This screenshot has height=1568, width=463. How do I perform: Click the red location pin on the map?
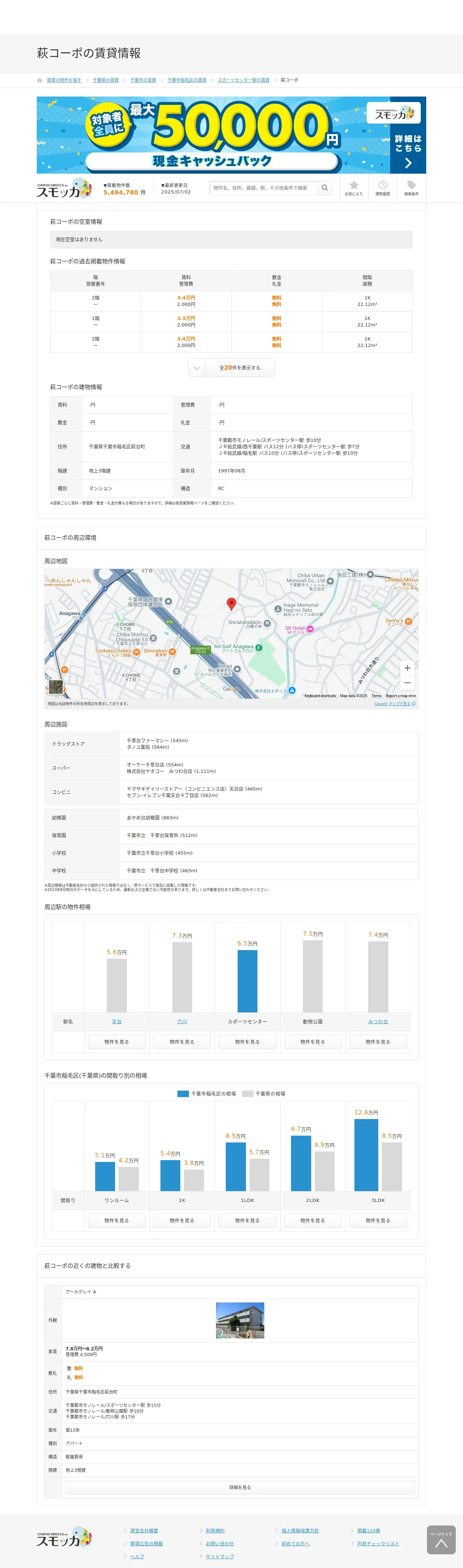(x=231, y=604)
